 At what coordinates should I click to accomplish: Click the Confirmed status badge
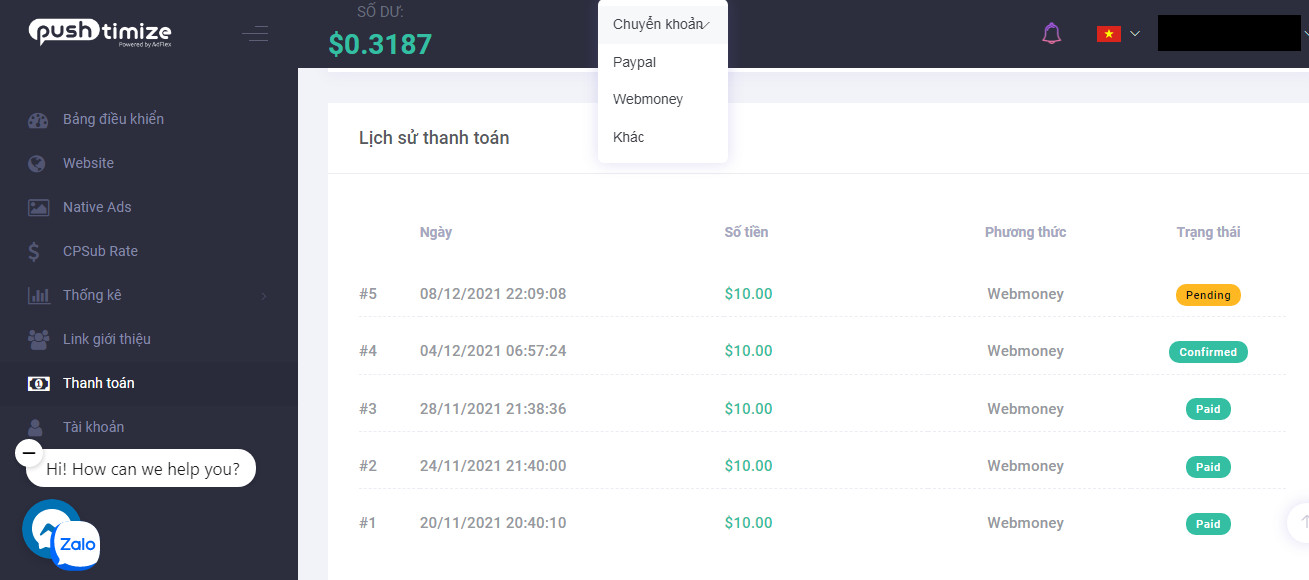point(1208,352)
